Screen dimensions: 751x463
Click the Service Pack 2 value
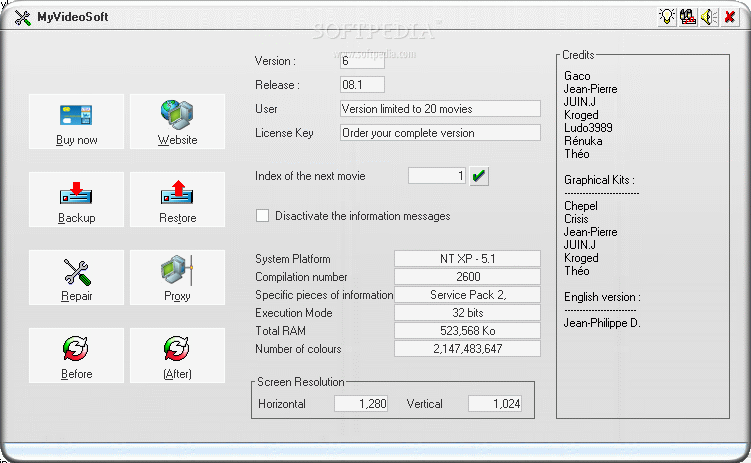click(x=467, y=295)
